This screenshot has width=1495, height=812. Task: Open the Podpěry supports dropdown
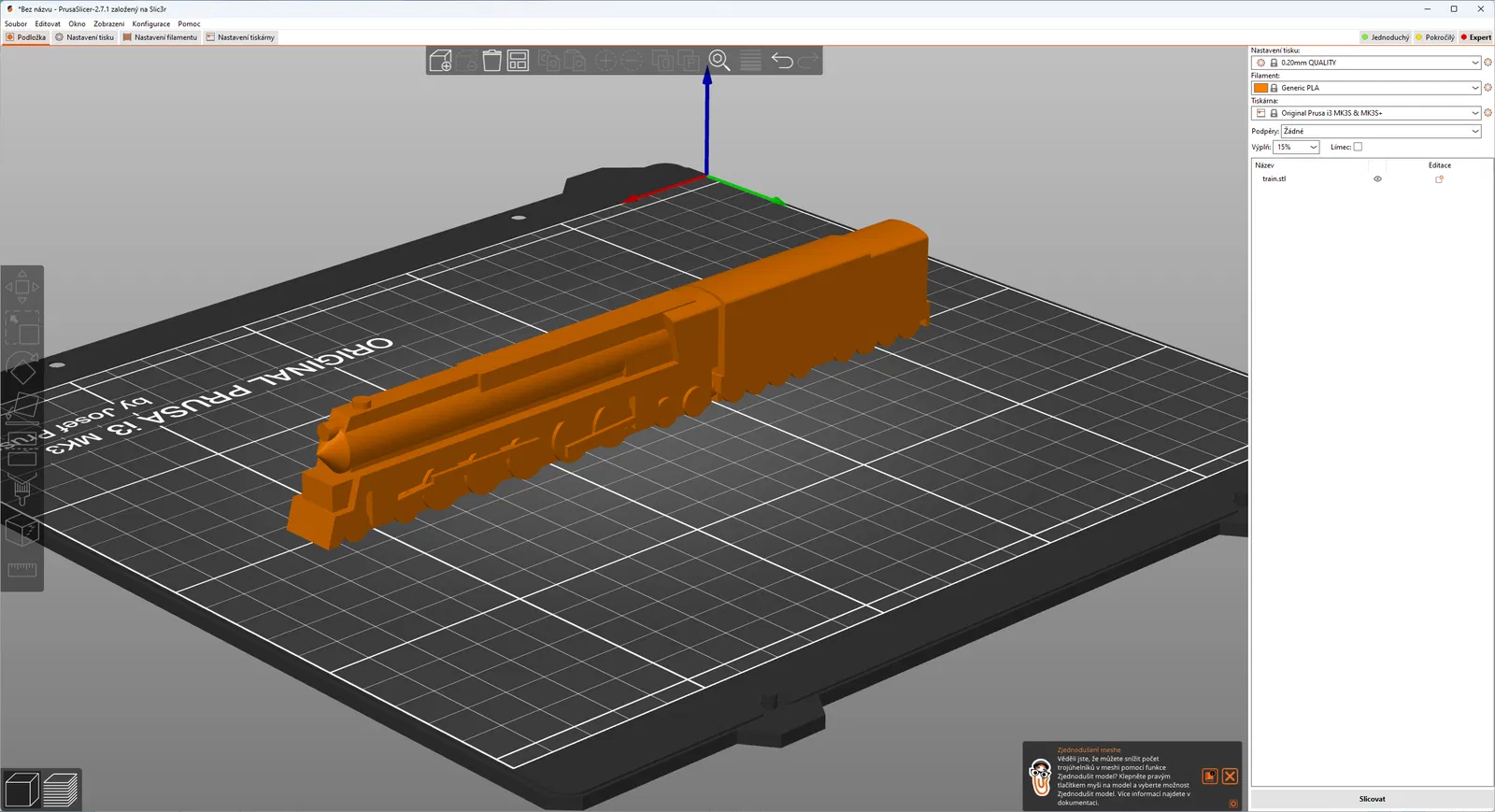click(x=1381, y=131)
